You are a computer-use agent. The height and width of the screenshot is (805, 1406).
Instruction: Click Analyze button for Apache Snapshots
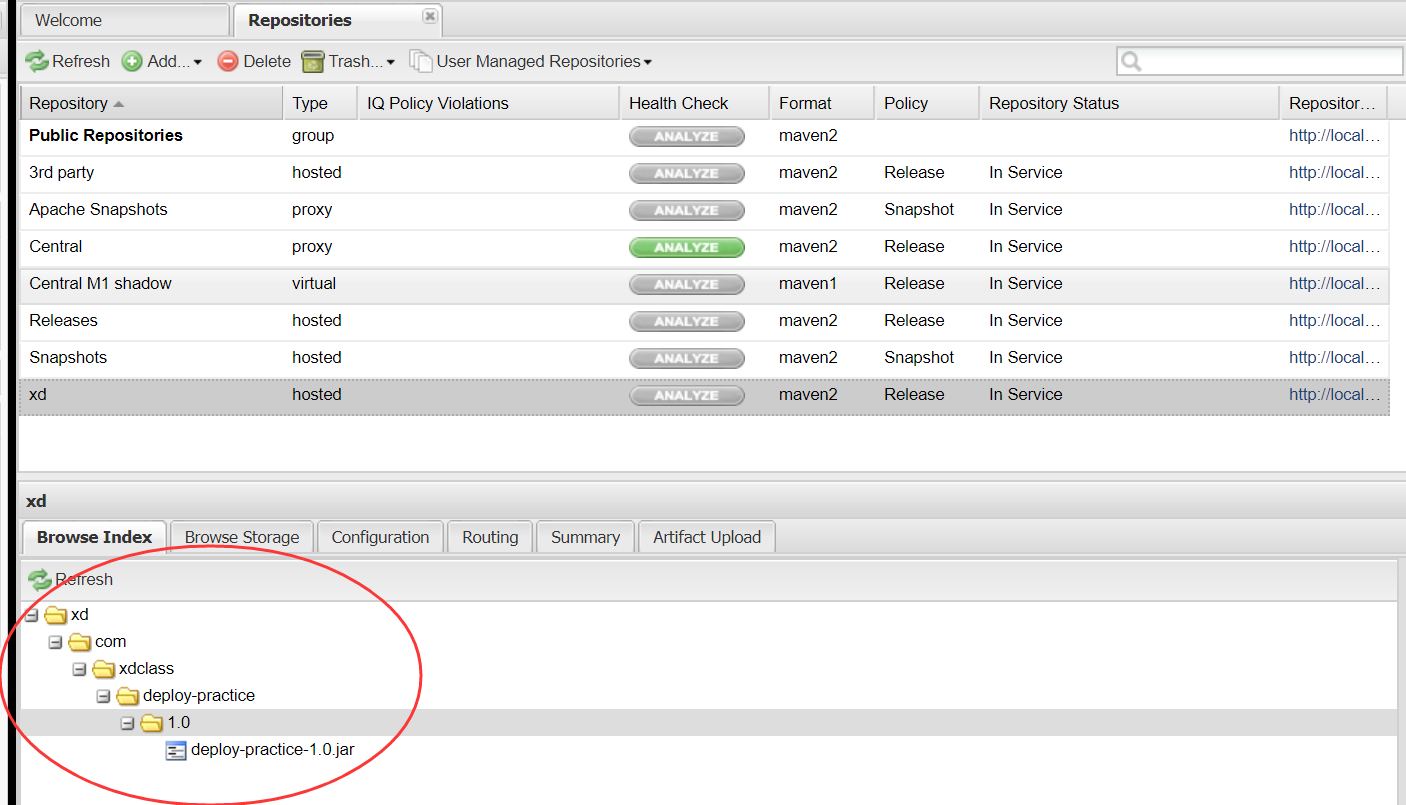(687, 210)
